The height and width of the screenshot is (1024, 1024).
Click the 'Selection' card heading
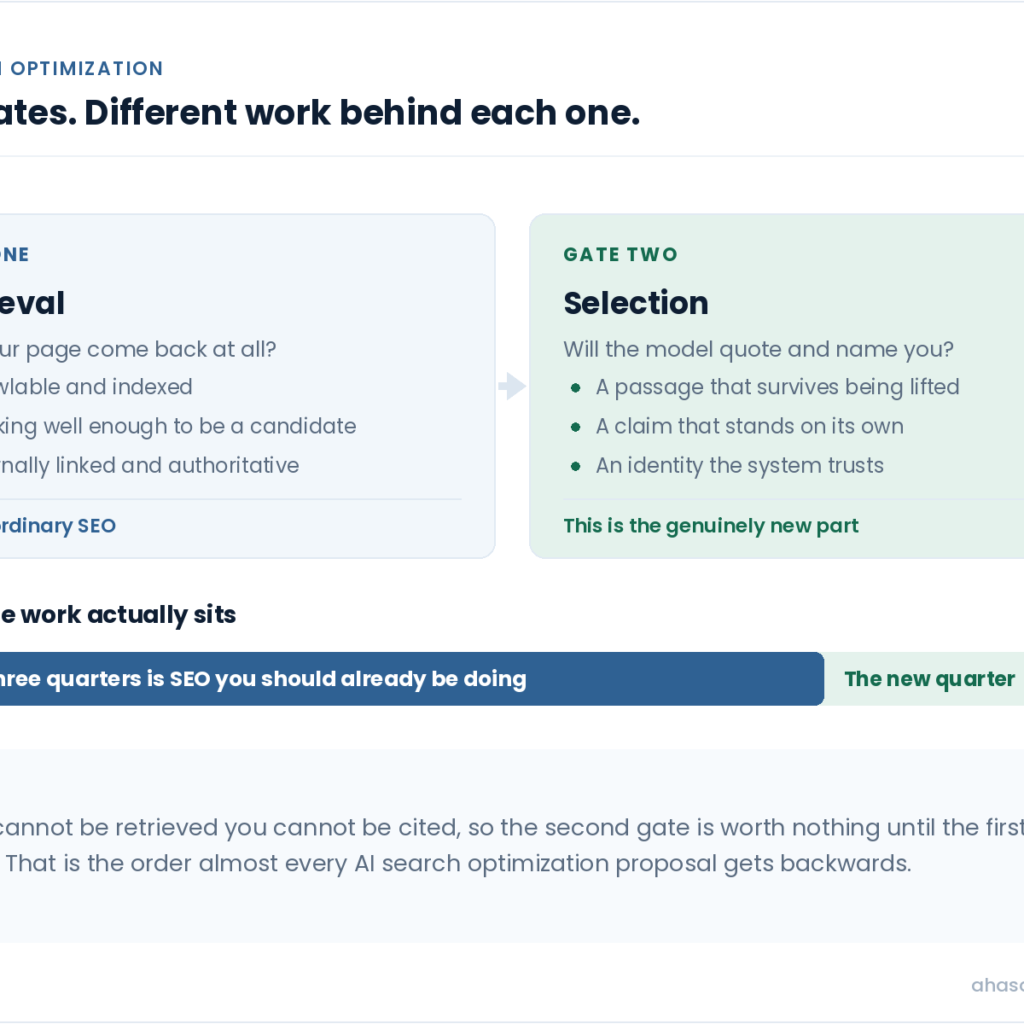[636, 303]
